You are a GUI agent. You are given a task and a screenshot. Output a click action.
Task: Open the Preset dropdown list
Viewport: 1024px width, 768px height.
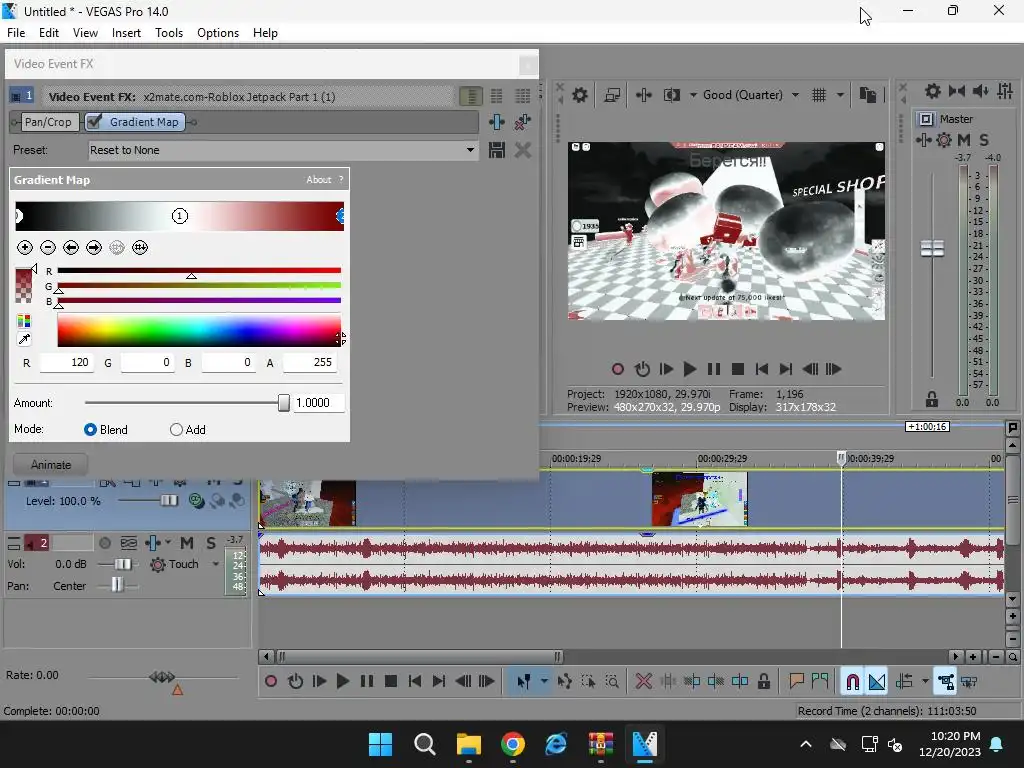coord(470,150)
